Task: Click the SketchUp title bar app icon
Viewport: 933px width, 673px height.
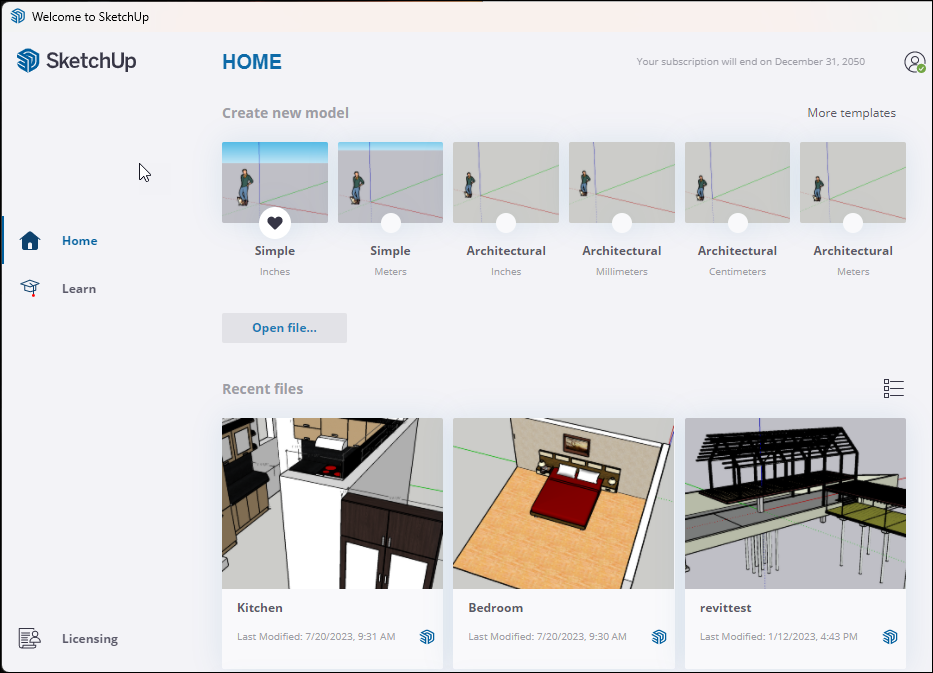Action: (x=18, y=16)
